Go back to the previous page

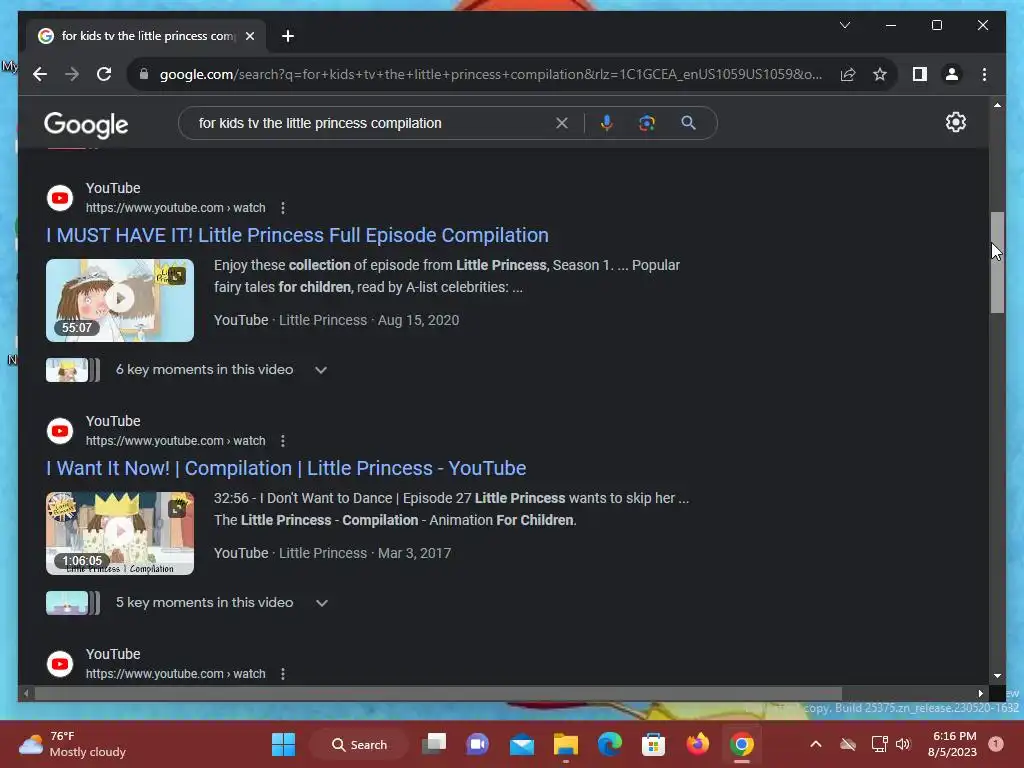40,74
